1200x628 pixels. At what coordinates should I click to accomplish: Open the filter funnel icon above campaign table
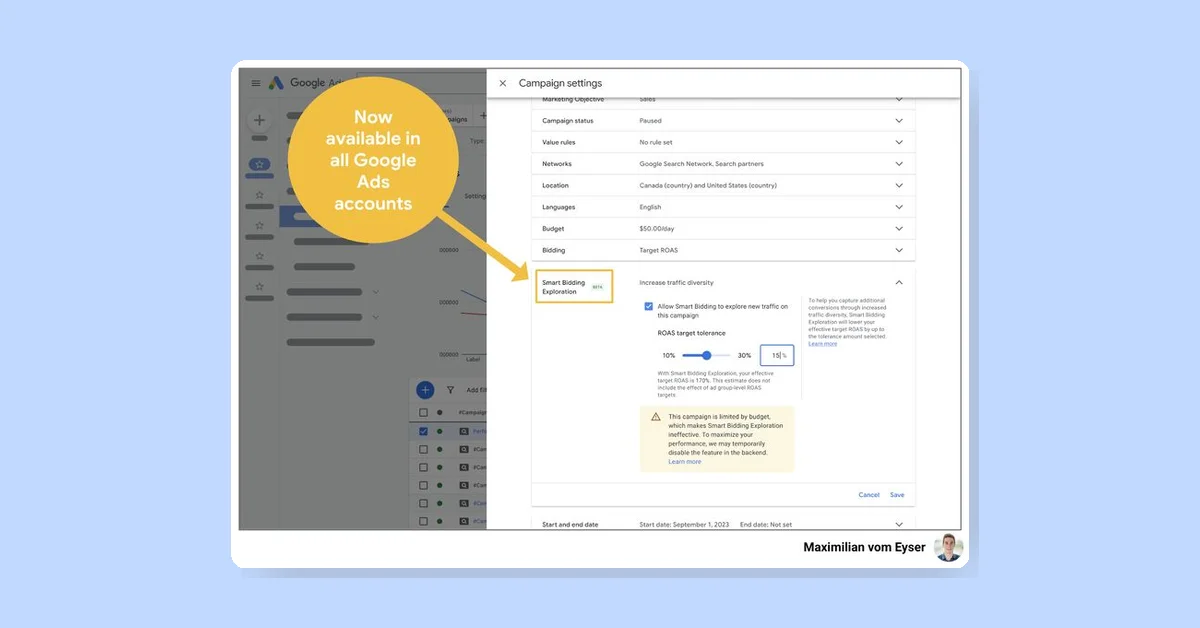[x=450, y=390]
